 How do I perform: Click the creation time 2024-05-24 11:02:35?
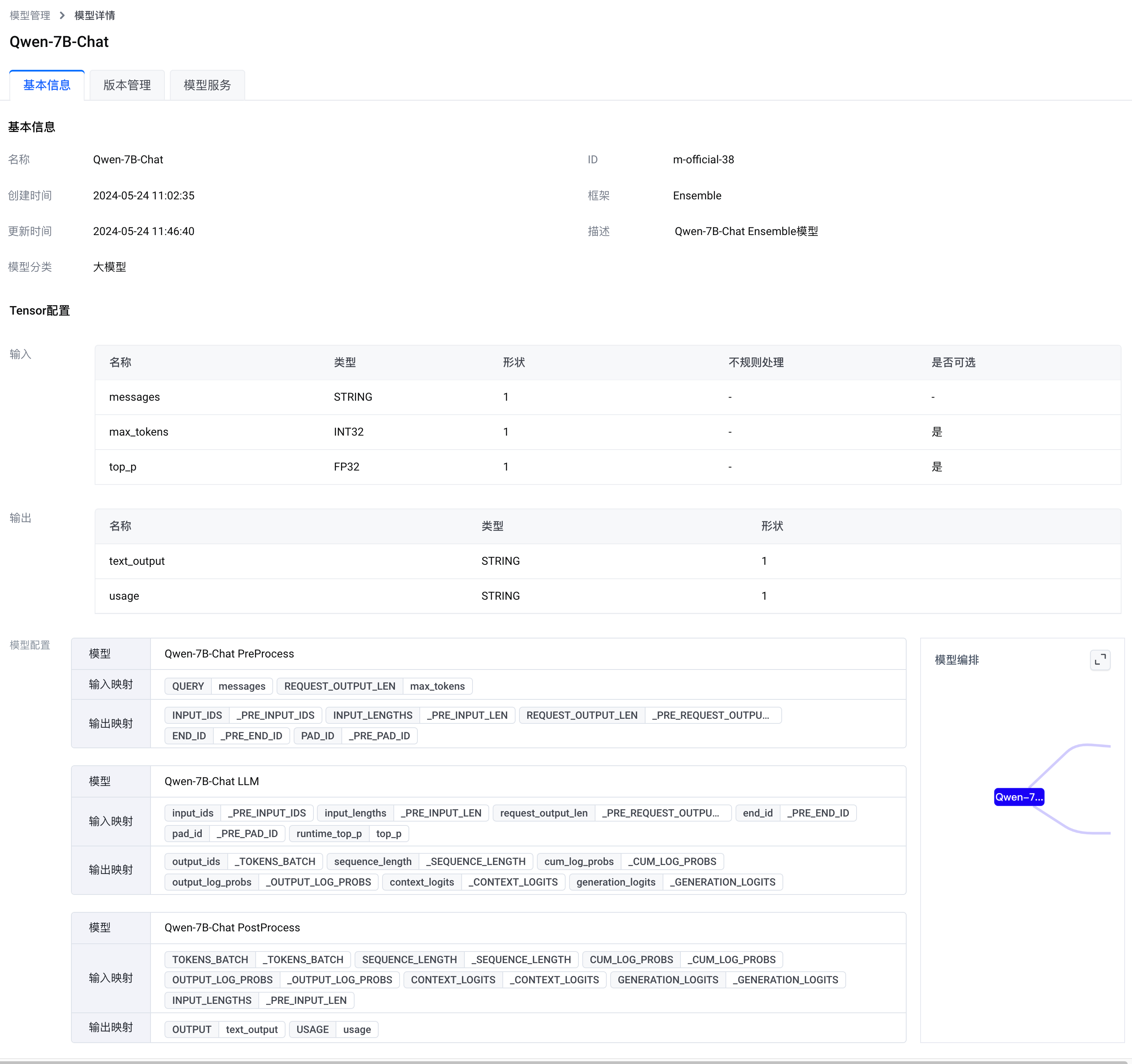pos(144,195)
